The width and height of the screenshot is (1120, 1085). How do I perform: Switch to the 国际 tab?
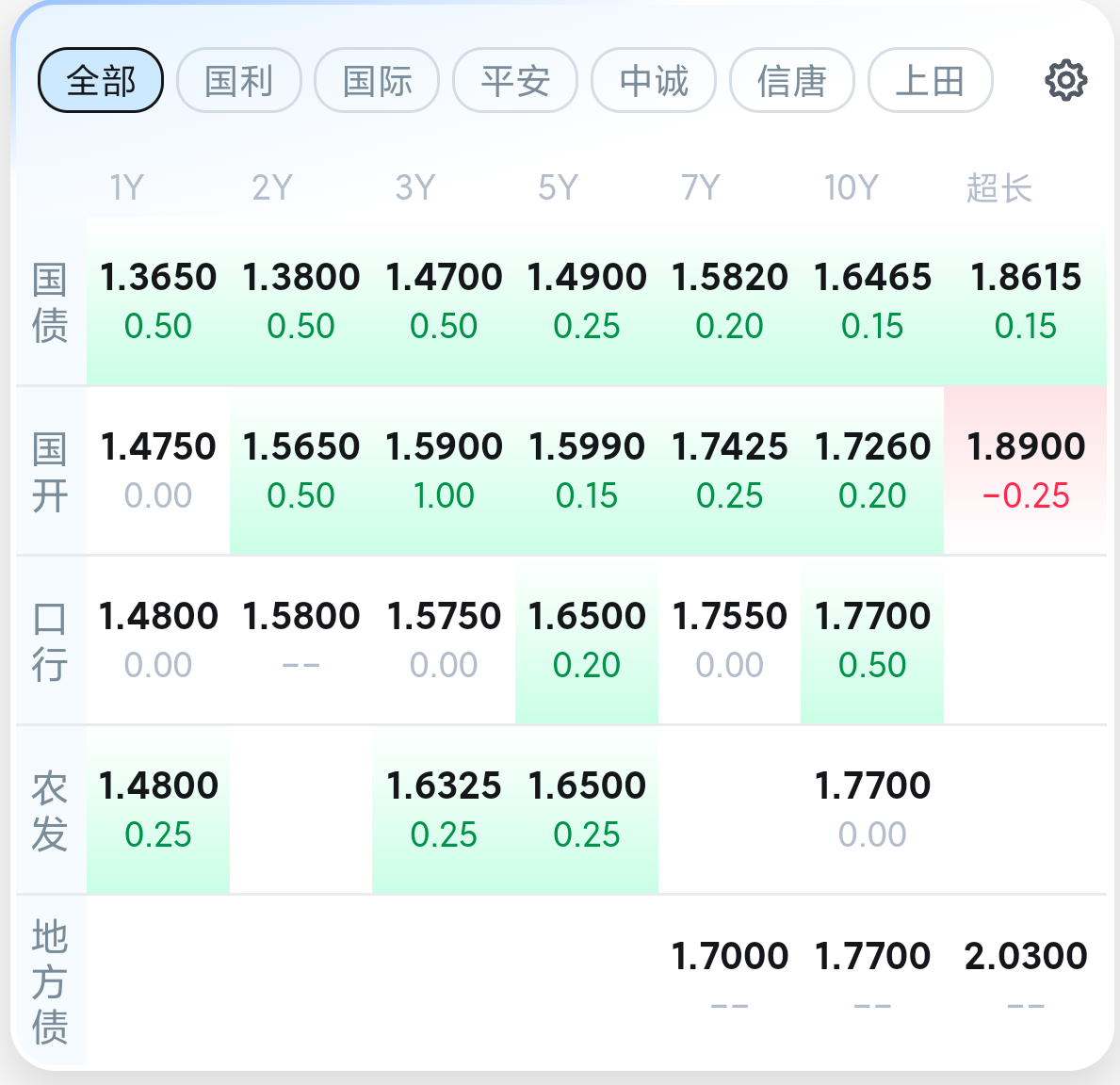point(377,80)
